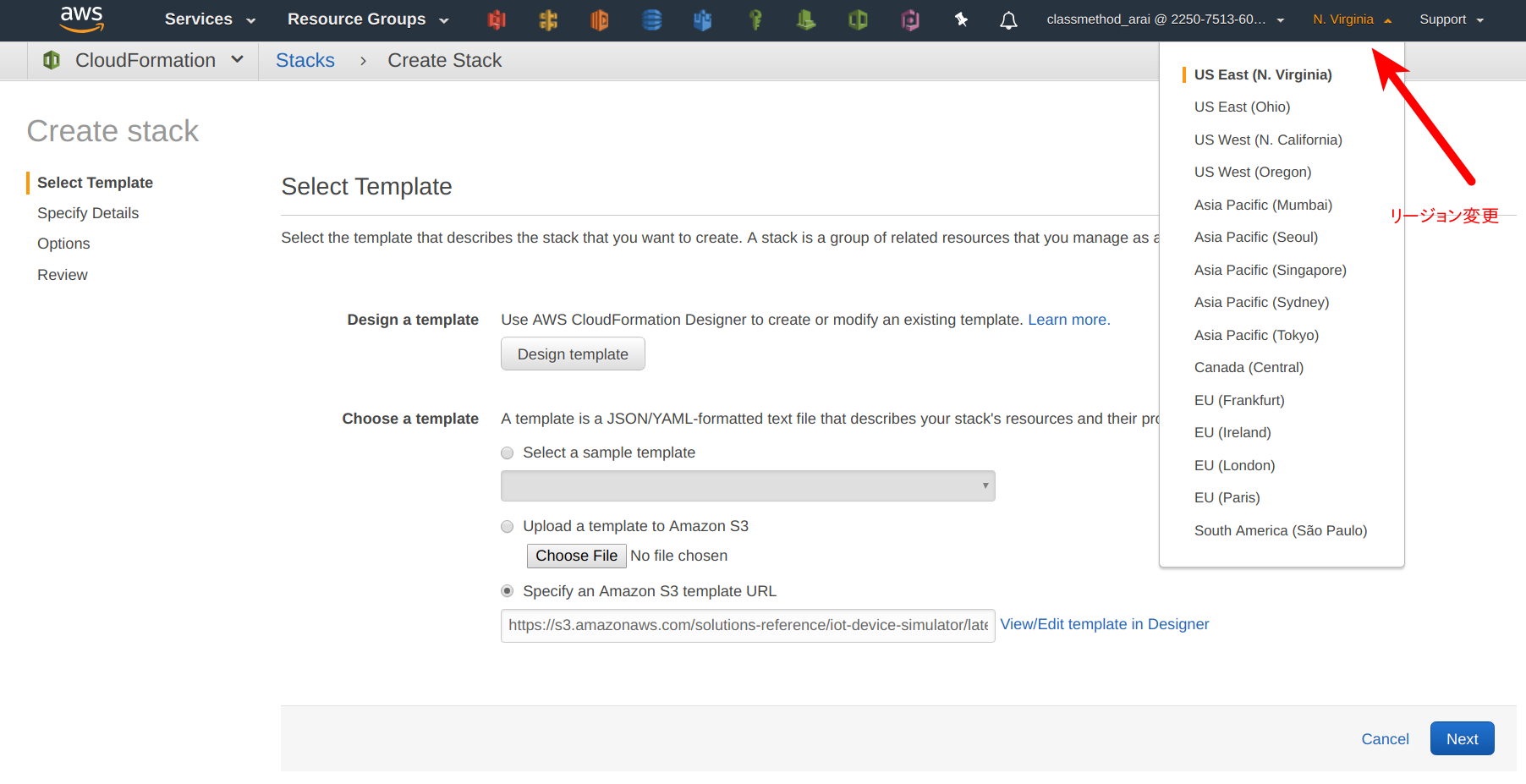Click the orange cylinder service shortcut icon

pyautogui.click(x=600, y=19)
